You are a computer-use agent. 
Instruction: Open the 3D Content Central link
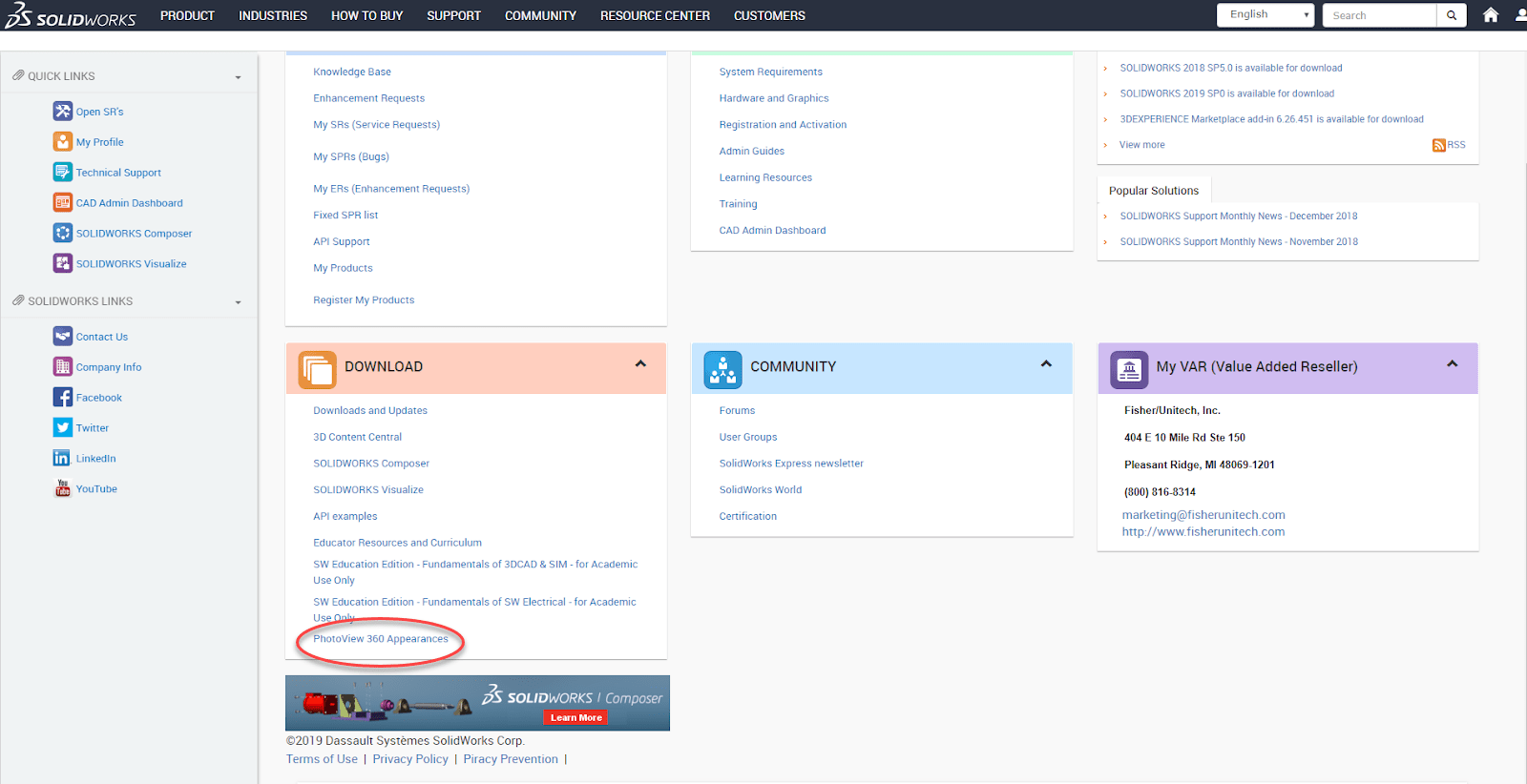pyautogui.click(x=358, y=437)
